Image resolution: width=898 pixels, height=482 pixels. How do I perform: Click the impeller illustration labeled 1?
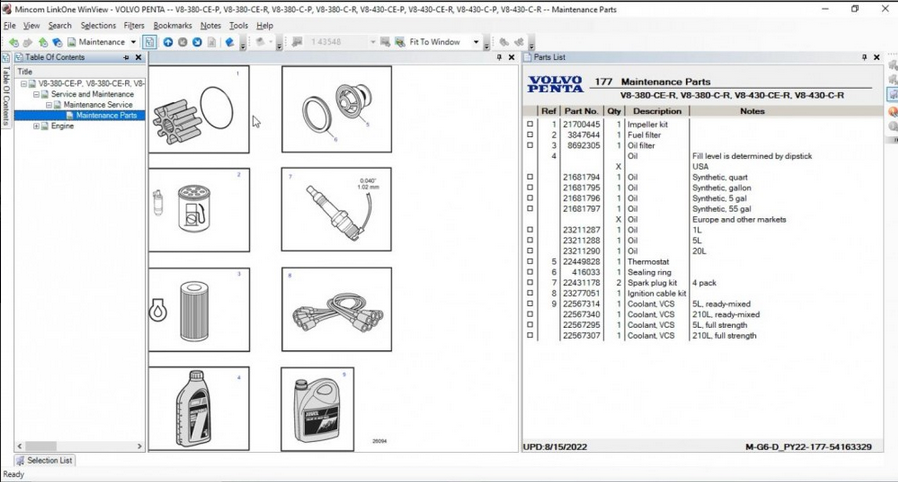click(199, 109)
